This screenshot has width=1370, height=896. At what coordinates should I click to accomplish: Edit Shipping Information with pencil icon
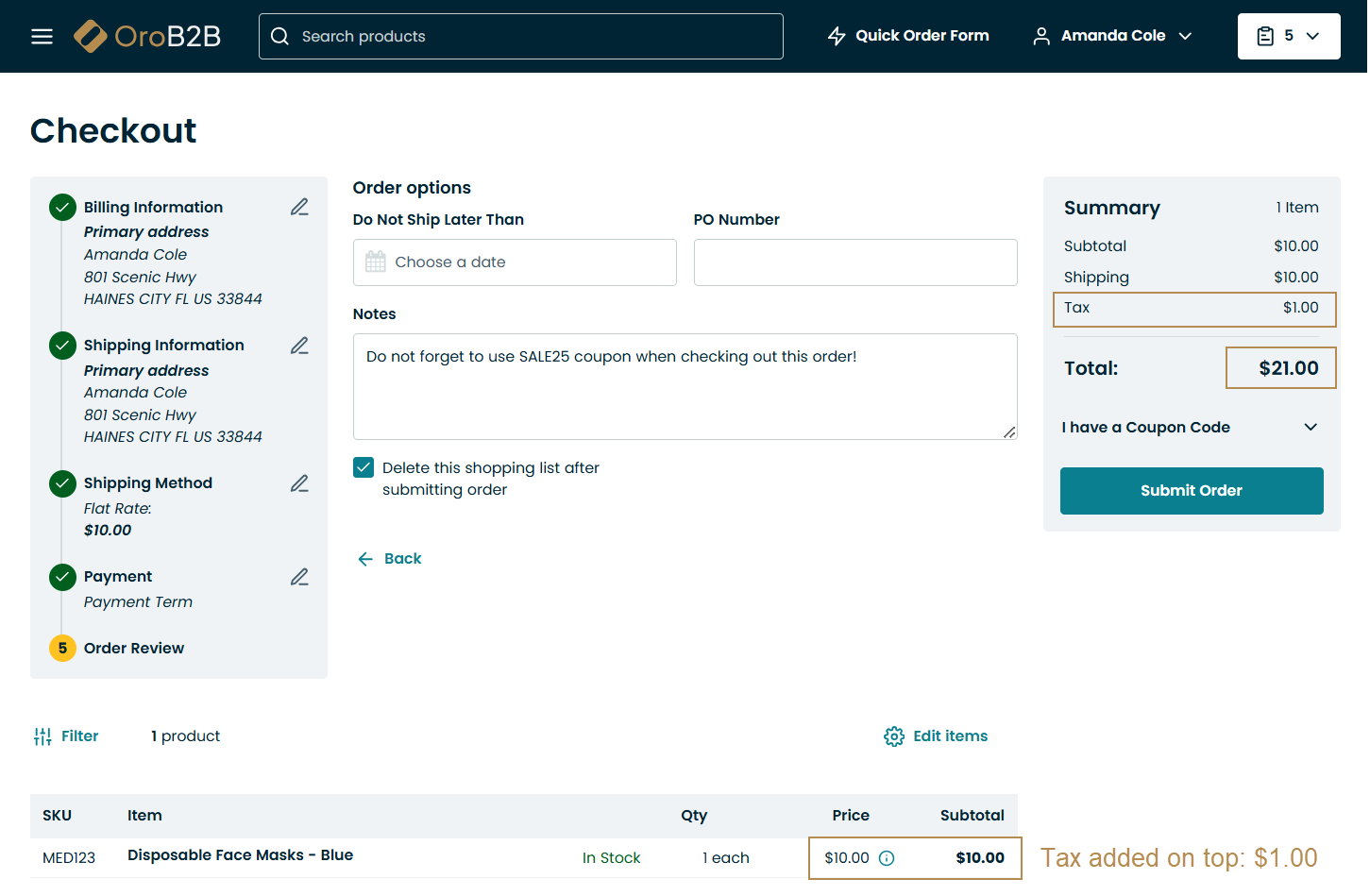click(x=299, y=346)
